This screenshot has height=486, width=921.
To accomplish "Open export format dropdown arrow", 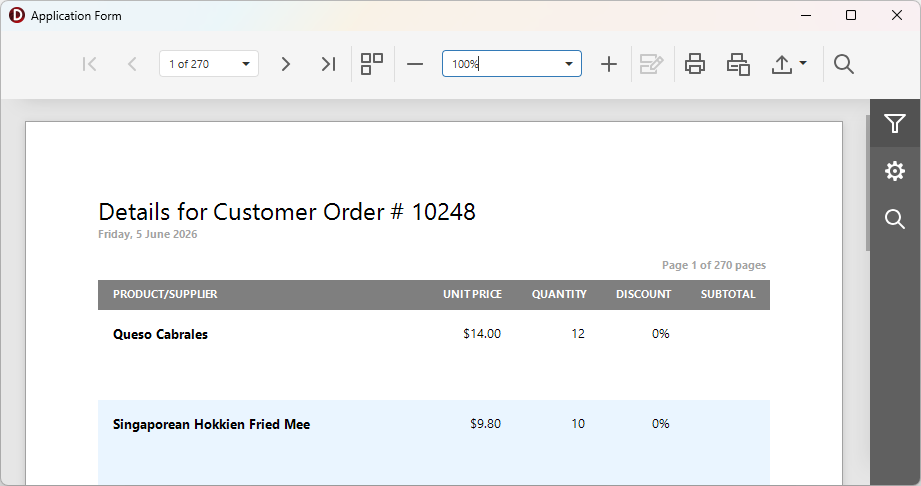I will [x=803, y=62].
